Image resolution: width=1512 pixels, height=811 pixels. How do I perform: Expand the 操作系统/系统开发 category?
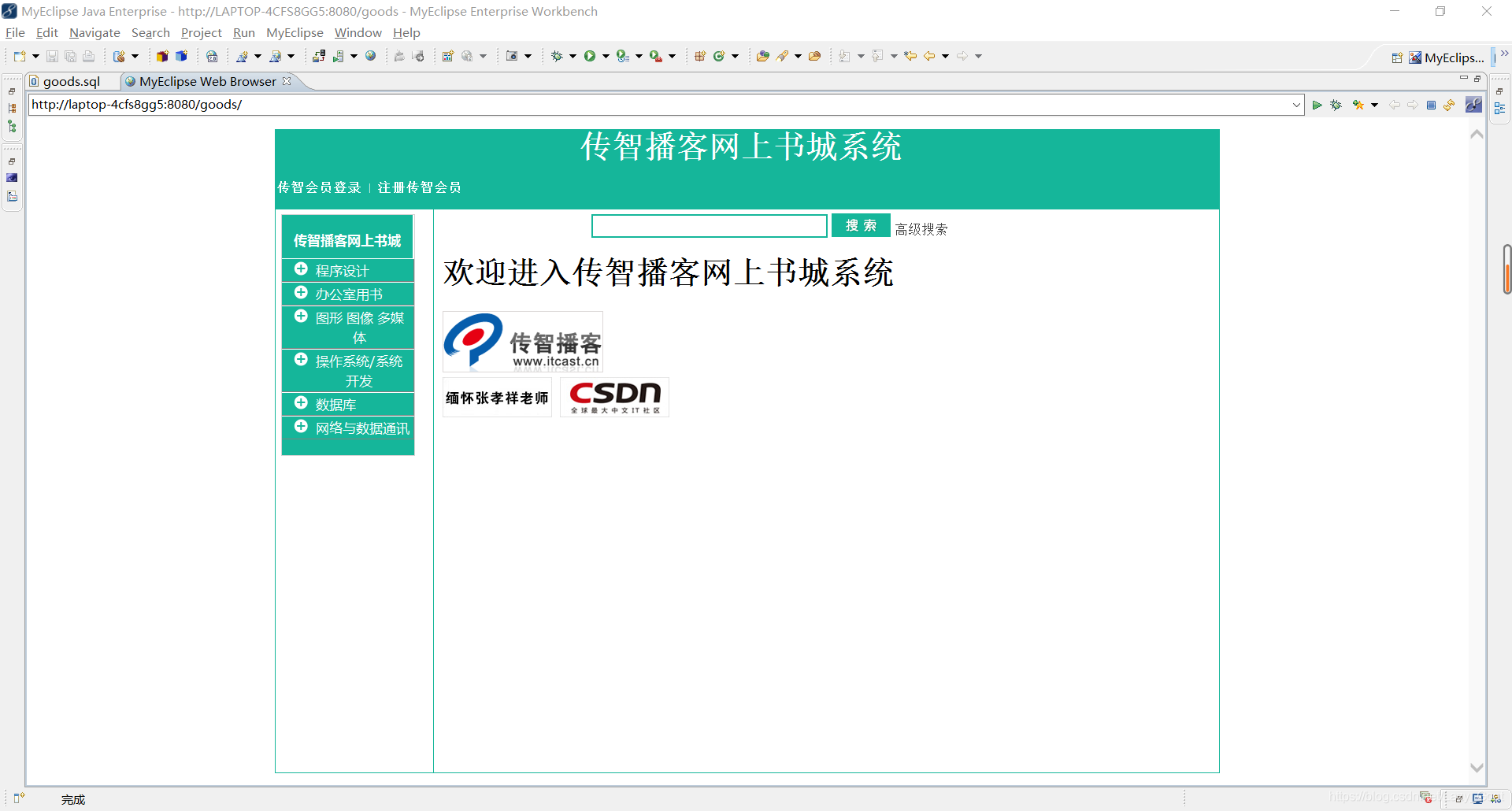(x=301, y=360)
